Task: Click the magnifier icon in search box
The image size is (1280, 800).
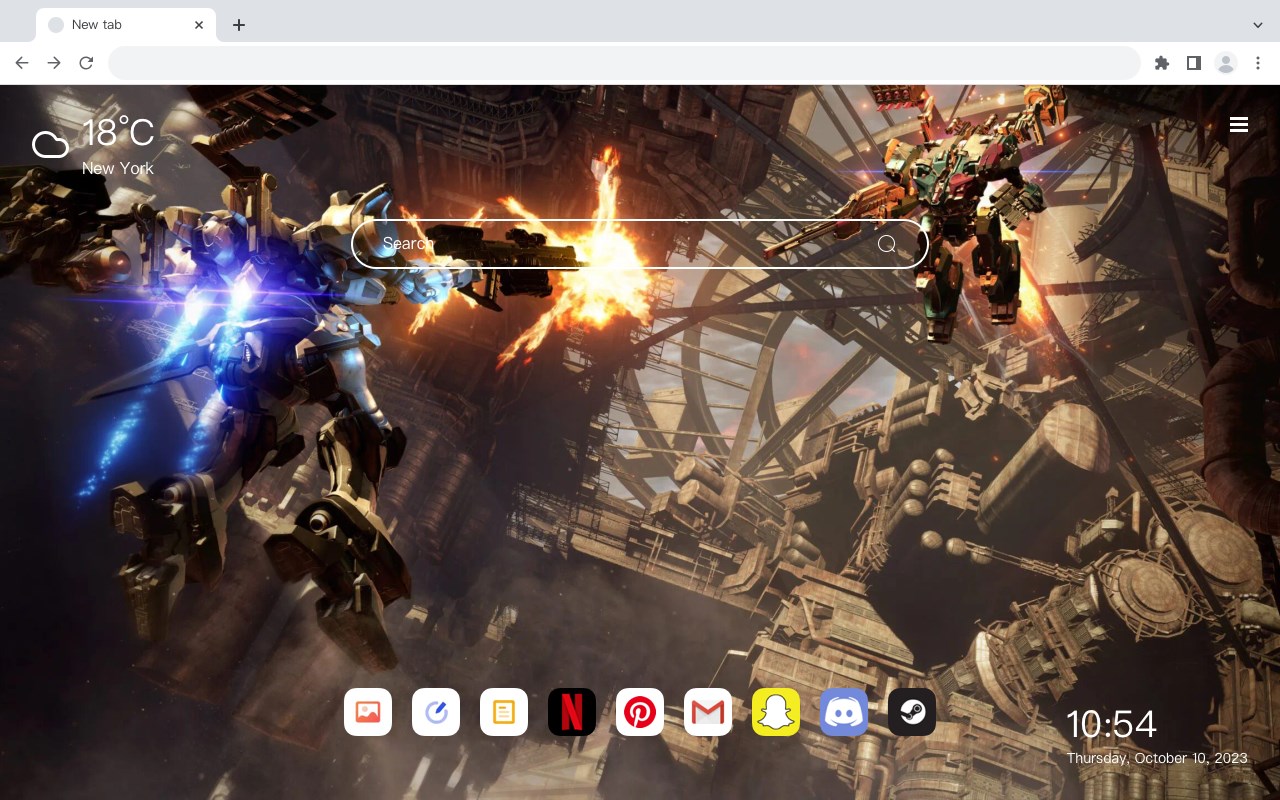Action: pos(887,244)
